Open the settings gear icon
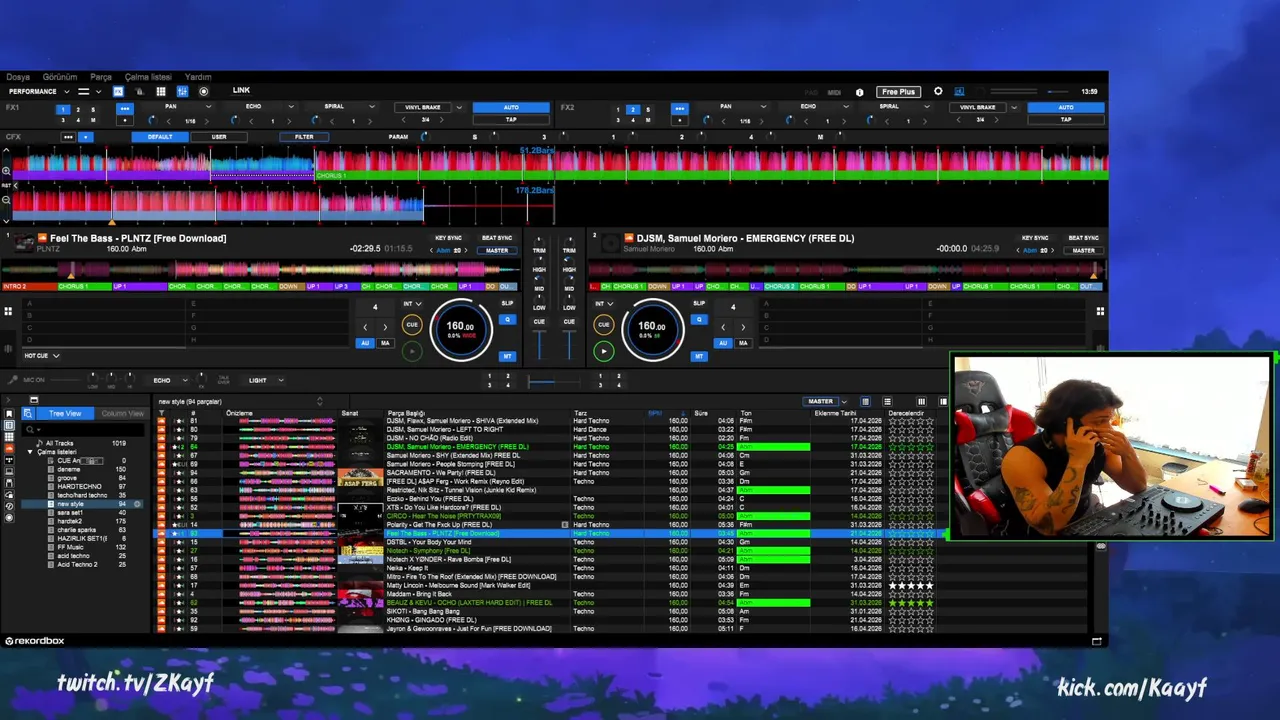Screen dimensions: 1280x720 [938, 91]
